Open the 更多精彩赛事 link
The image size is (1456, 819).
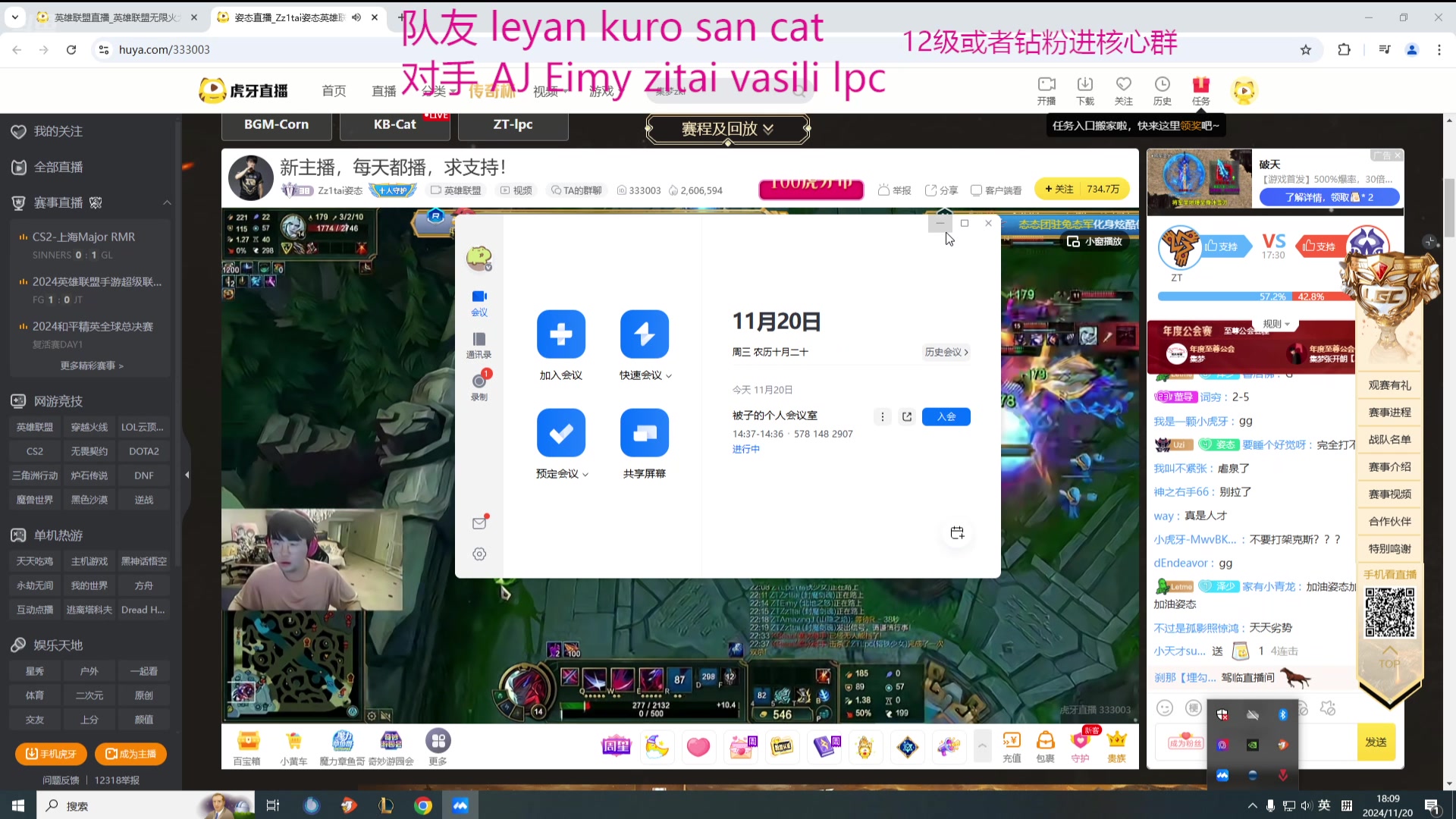click(92, 366)
